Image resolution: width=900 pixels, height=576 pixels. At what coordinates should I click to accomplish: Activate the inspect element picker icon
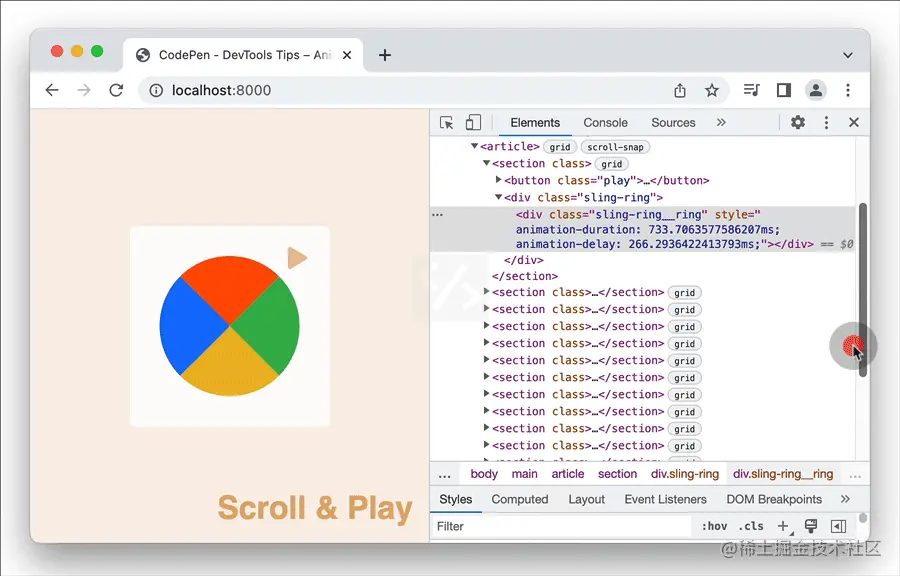tap(446, 123)
